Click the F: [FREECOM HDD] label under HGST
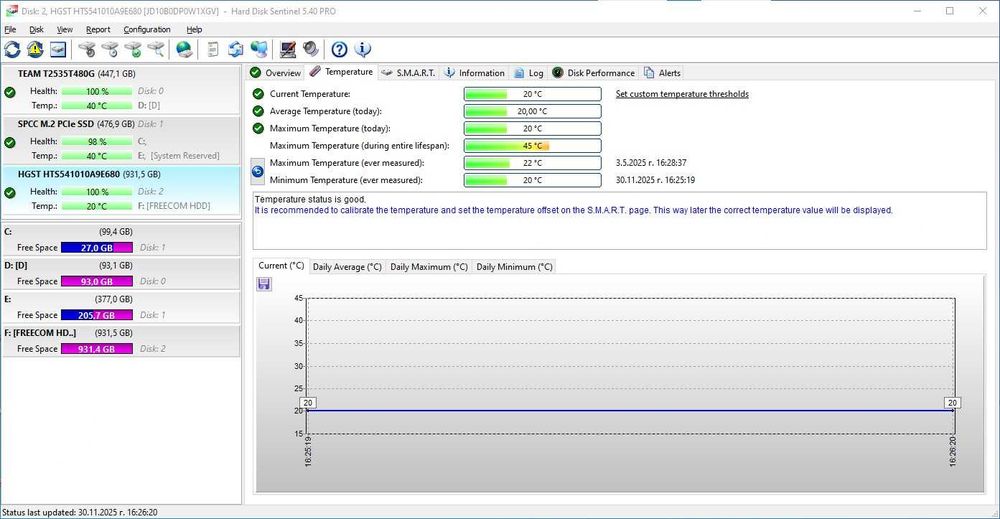1000x519 pixels. (x=174, y=206)
